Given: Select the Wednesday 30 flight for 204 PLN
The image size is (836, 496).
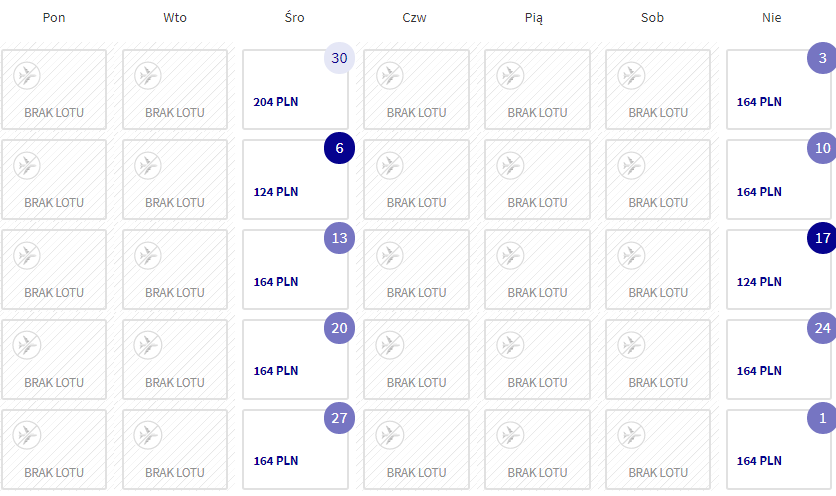Looking at the screenshot, I should [x=295, y=89].
